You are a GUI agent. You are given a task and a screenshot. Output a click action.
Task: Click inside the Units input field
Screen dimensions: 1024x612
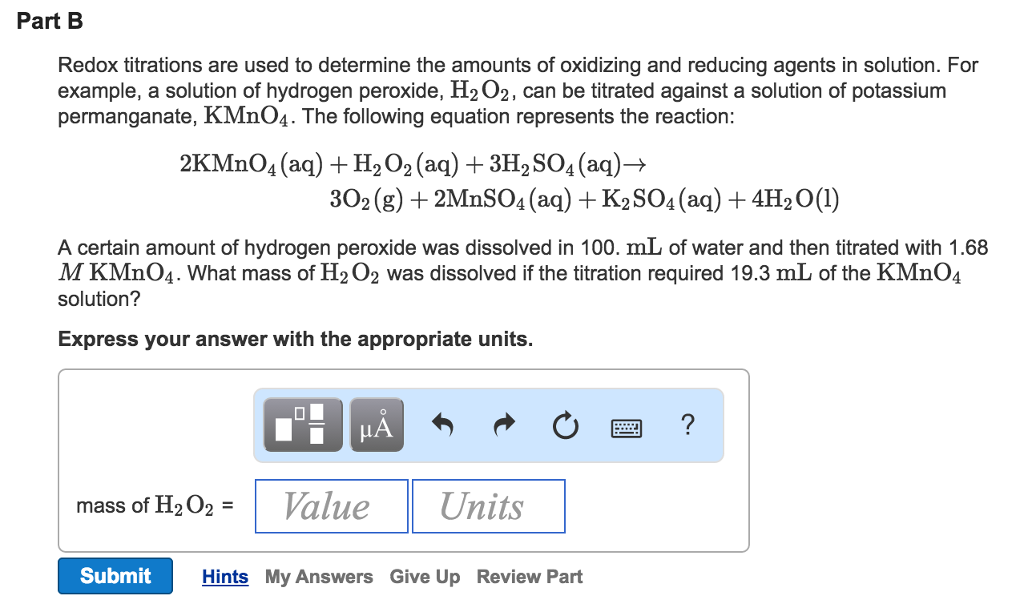(488, 506)
